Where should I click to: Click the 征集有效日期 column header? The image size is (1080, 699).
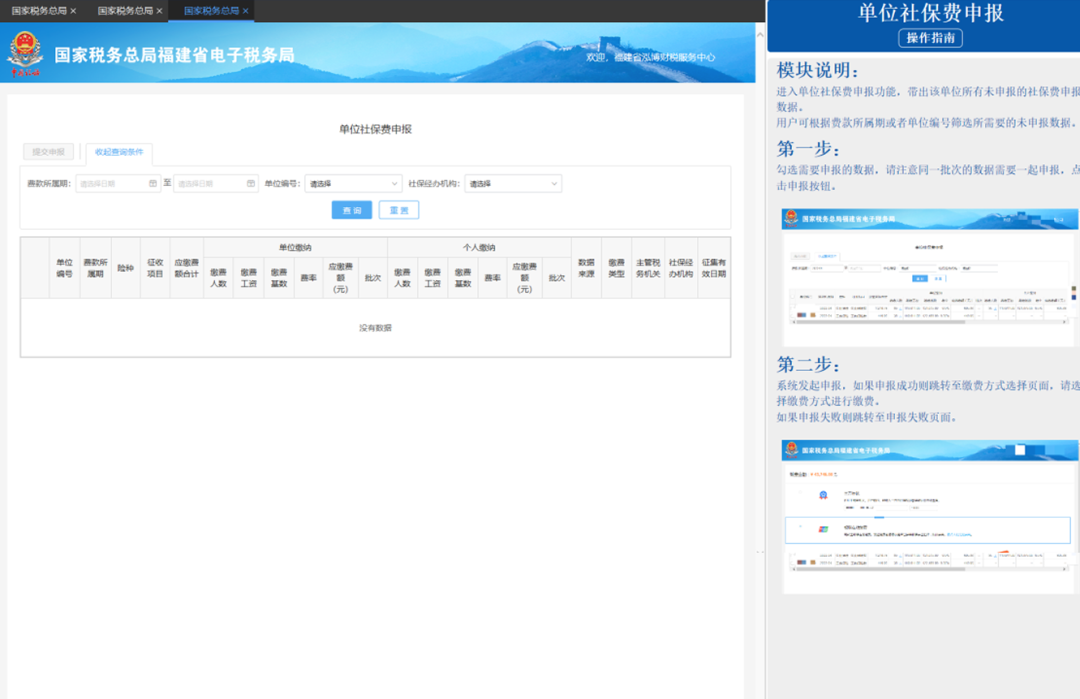[714, 268]
